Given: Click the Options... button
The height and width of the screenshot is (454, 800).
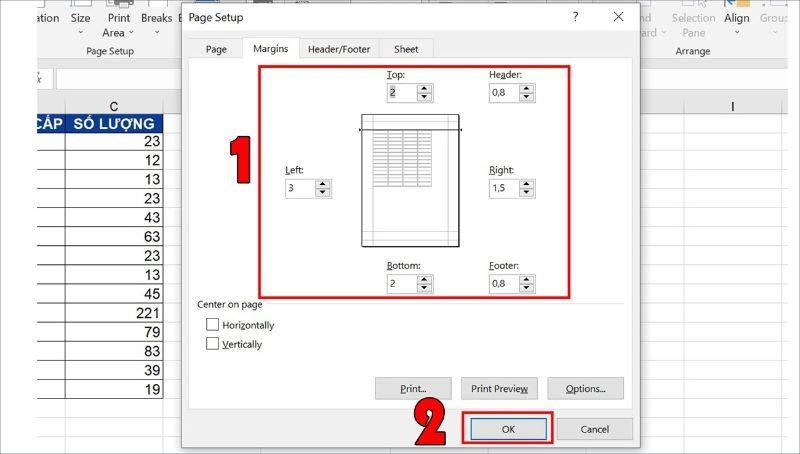Looking at the screenshot, I should point(585,389).
